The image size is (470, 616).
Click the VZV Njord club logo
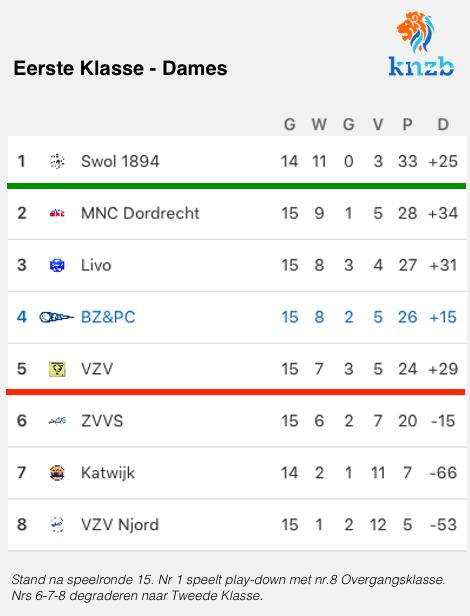(x=57, y=524)
